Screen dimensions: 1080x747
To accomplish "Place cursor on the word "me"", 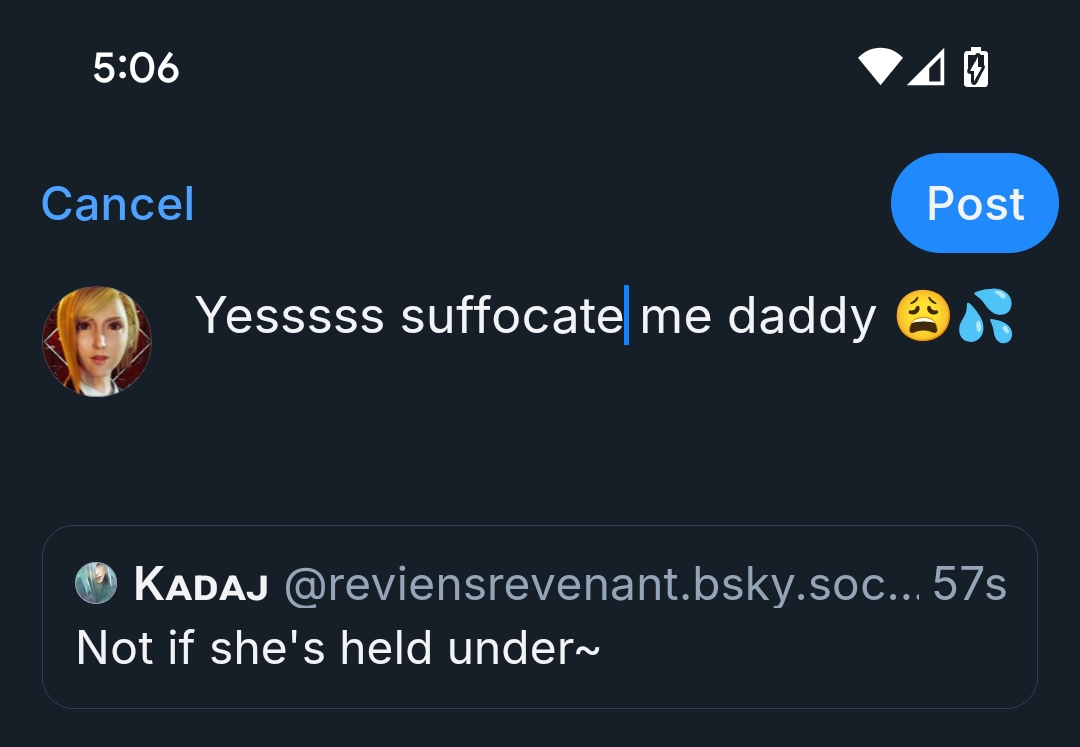I will tap(676, 316).
